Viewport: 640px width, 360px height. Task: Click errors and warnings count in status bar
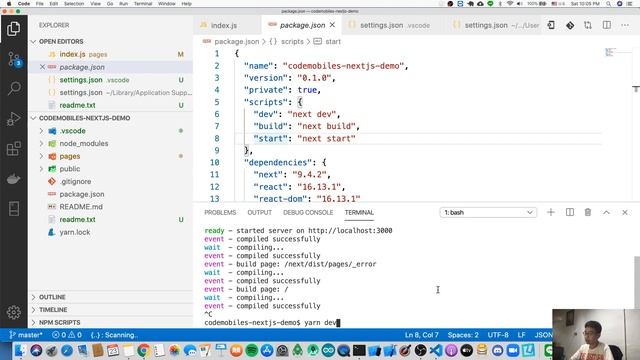coord(67,335)
